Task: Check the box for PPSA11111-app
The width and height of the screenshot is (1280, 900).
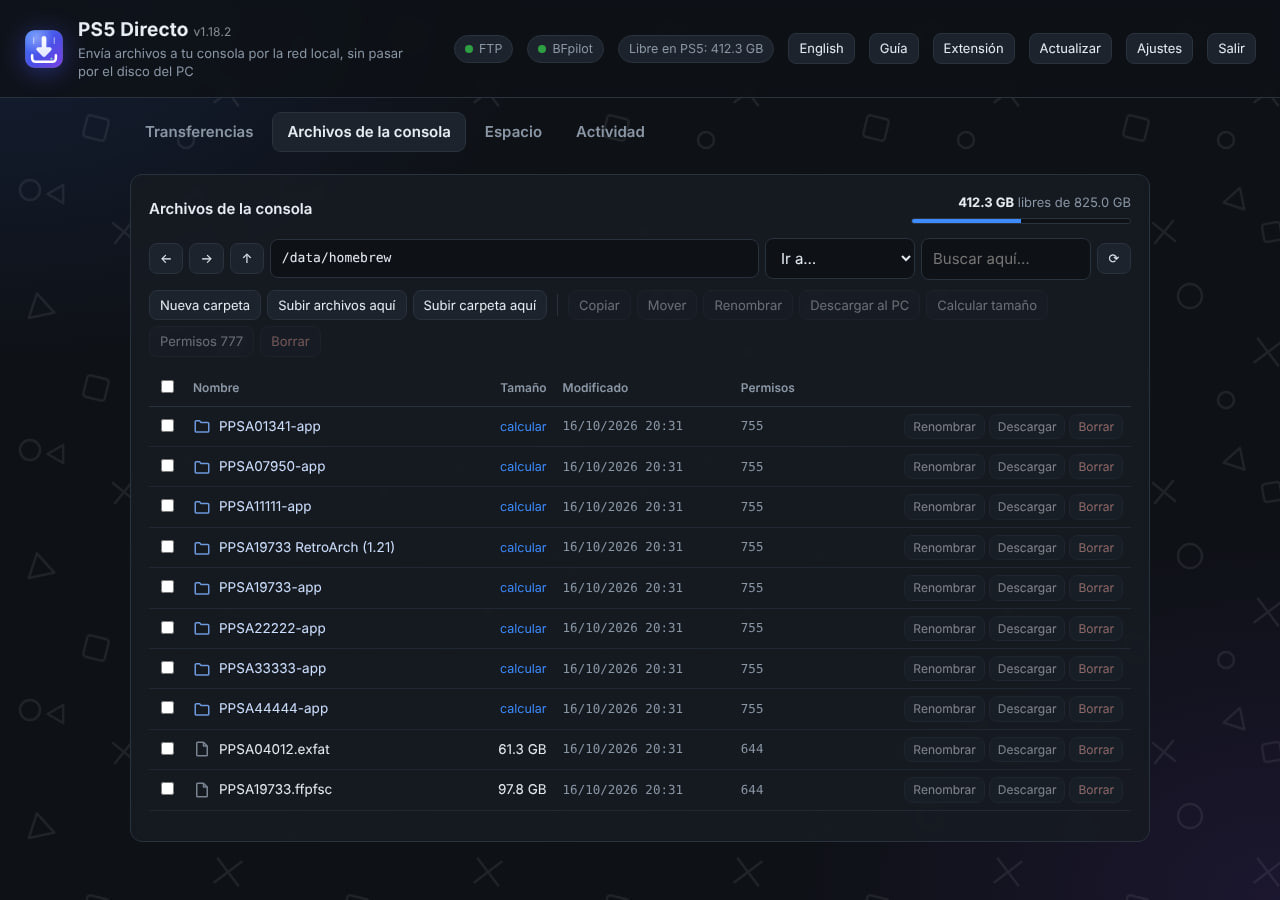Action: (167, 506)
